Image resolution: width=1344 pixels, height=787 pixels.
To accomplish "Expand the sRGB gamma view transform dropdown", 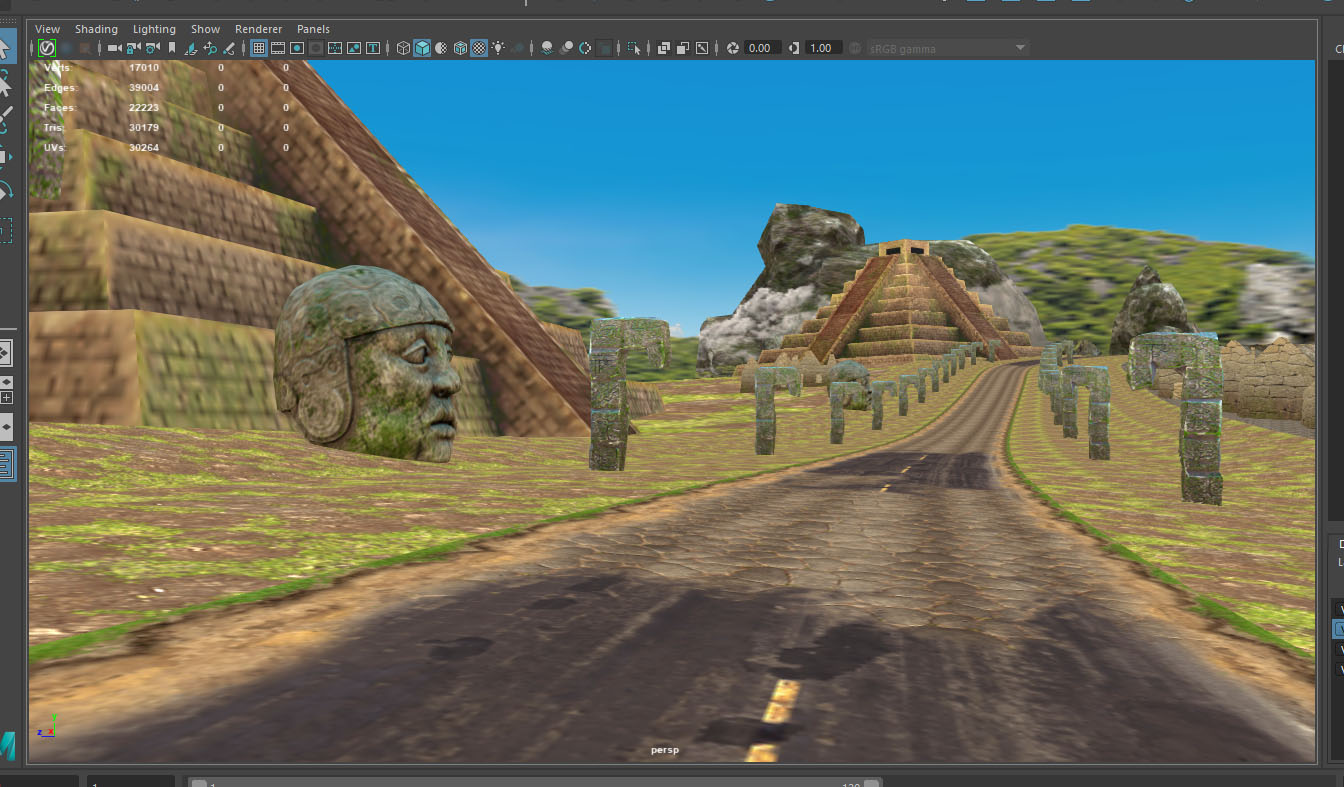I will [1020, 48].
